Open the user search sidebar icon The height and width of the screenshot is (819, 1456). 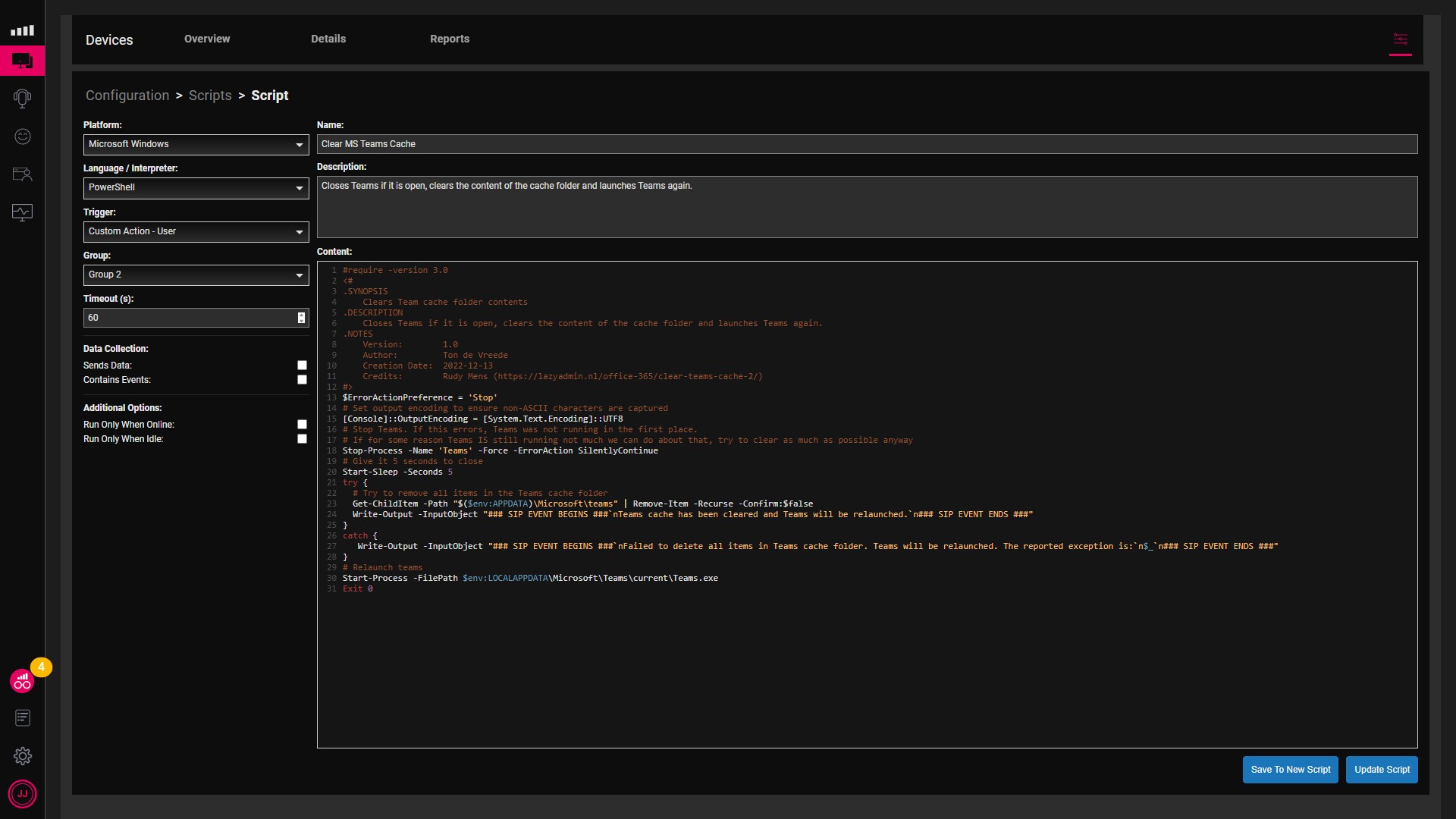coord(22,174)
